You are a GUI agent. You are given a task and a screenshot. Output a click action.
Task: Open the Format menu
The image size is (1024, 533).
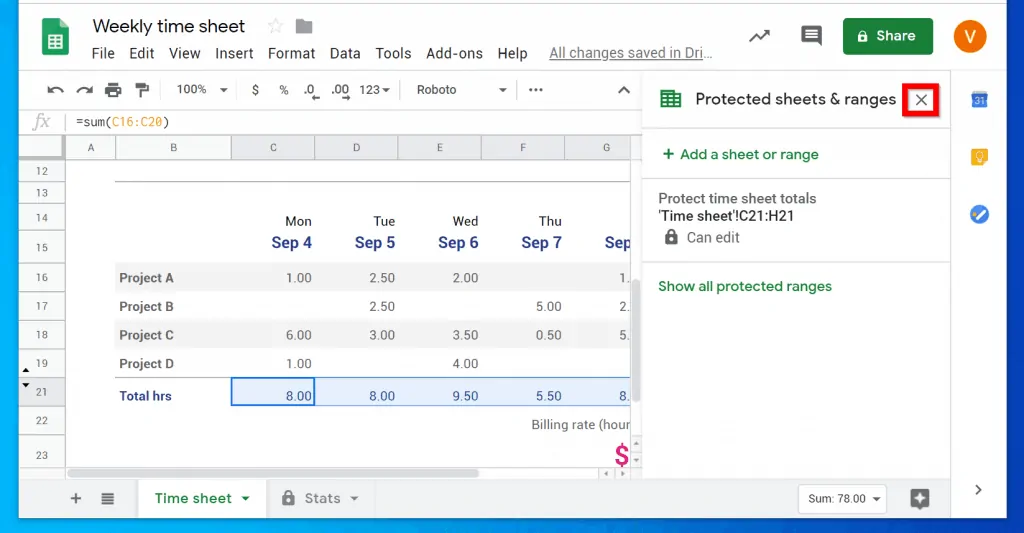pos(291,53)
